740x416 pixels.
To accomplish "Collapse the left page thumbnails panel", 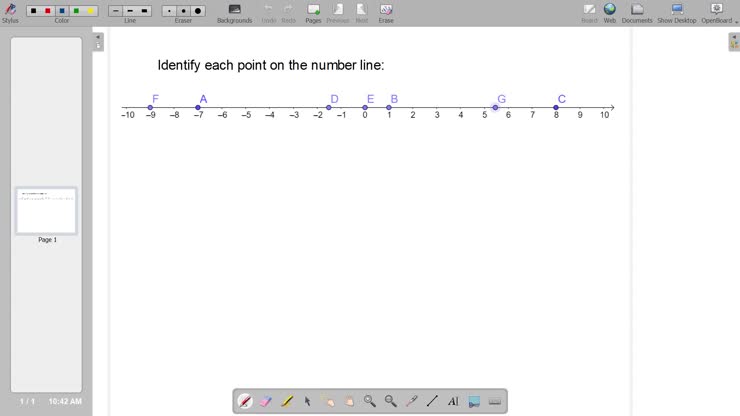I will pos(98,42).
